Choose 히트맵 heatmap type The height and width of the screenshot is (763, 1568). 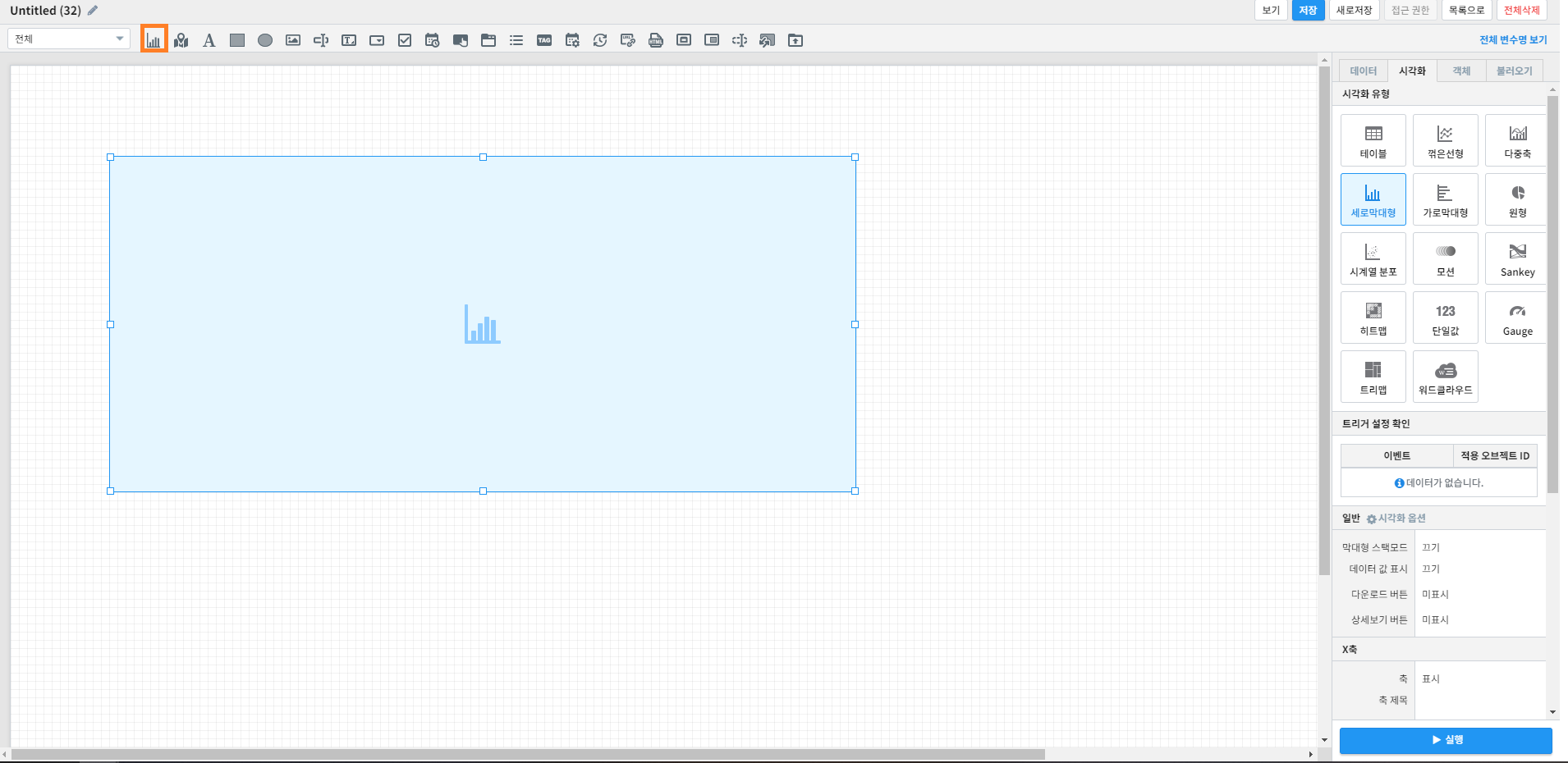(x=1373, y=318)
